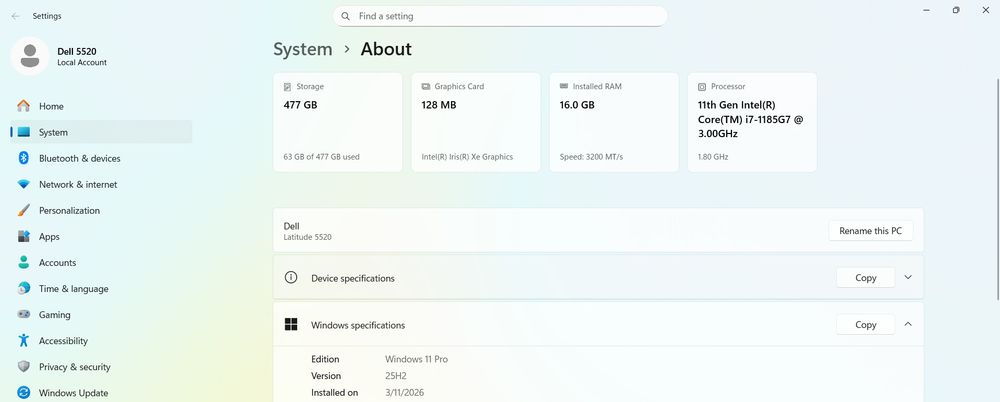Copy the Device specifications

click(x=865, y=278)
